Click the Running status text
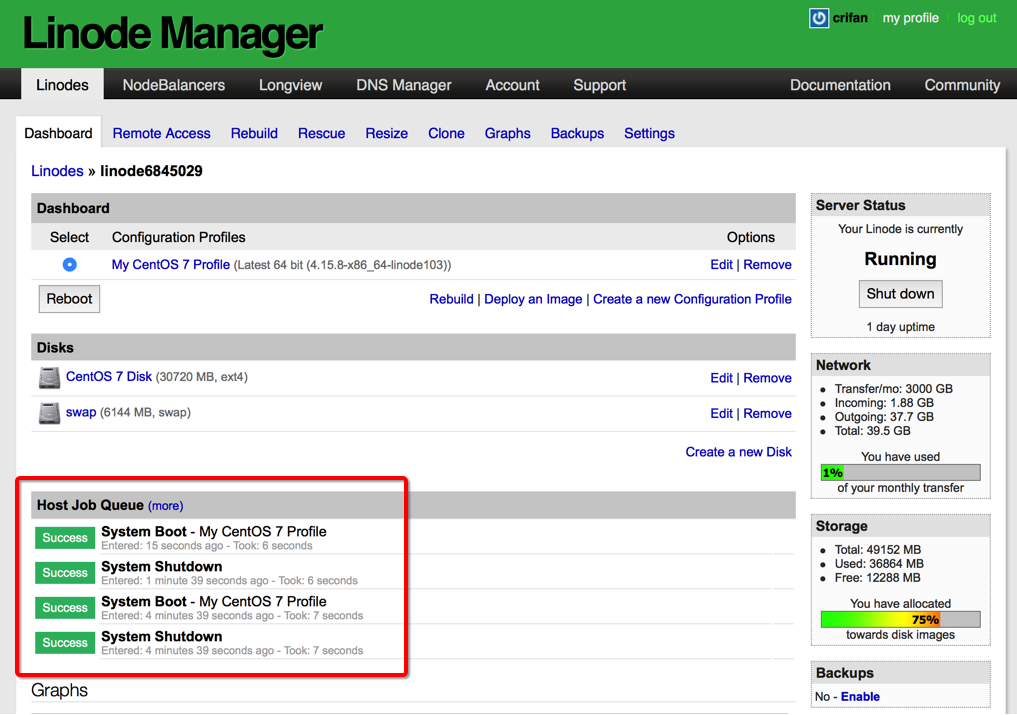 [x=900, y=259]
